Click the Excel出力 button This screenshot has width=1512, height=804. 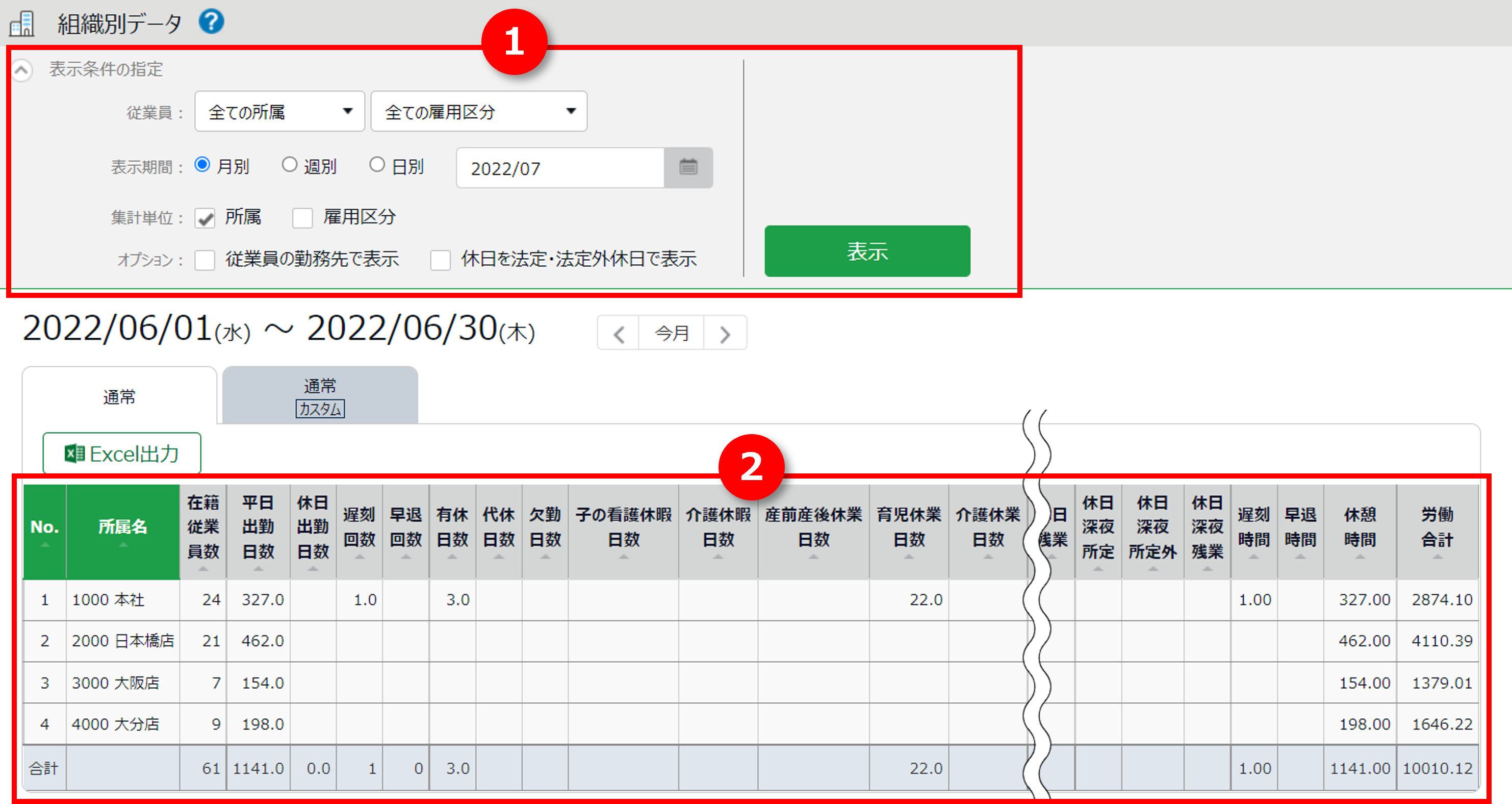[122, 453]
